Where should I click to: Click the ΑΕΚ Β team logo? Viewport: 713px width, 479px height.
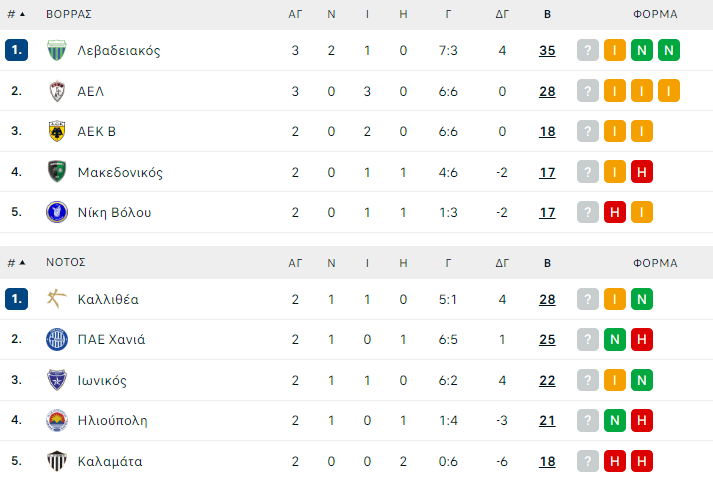tap(57, 131)
